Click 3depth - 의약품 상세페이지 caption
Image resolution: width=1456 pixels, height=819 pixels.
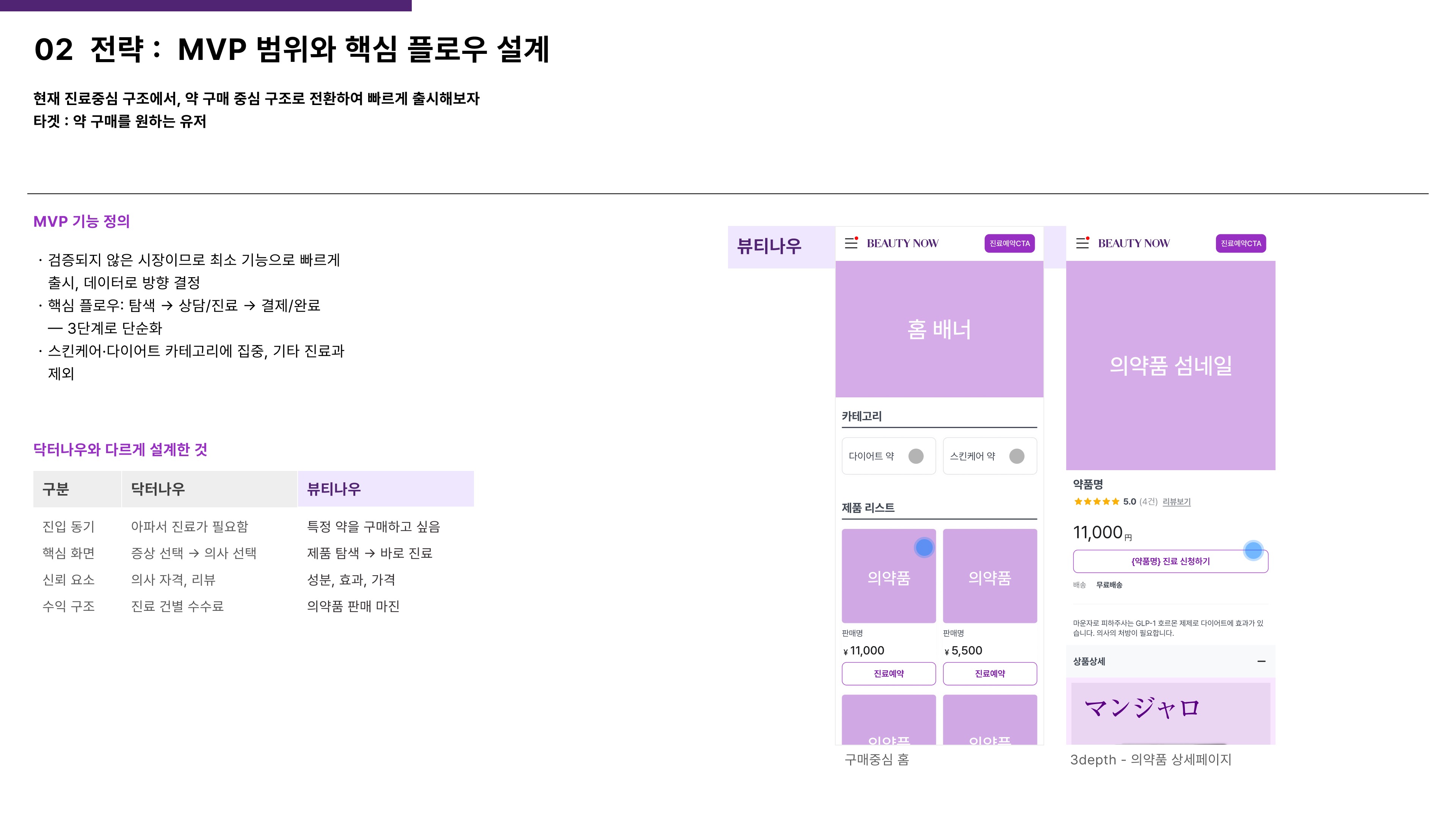coord(1151,759)
